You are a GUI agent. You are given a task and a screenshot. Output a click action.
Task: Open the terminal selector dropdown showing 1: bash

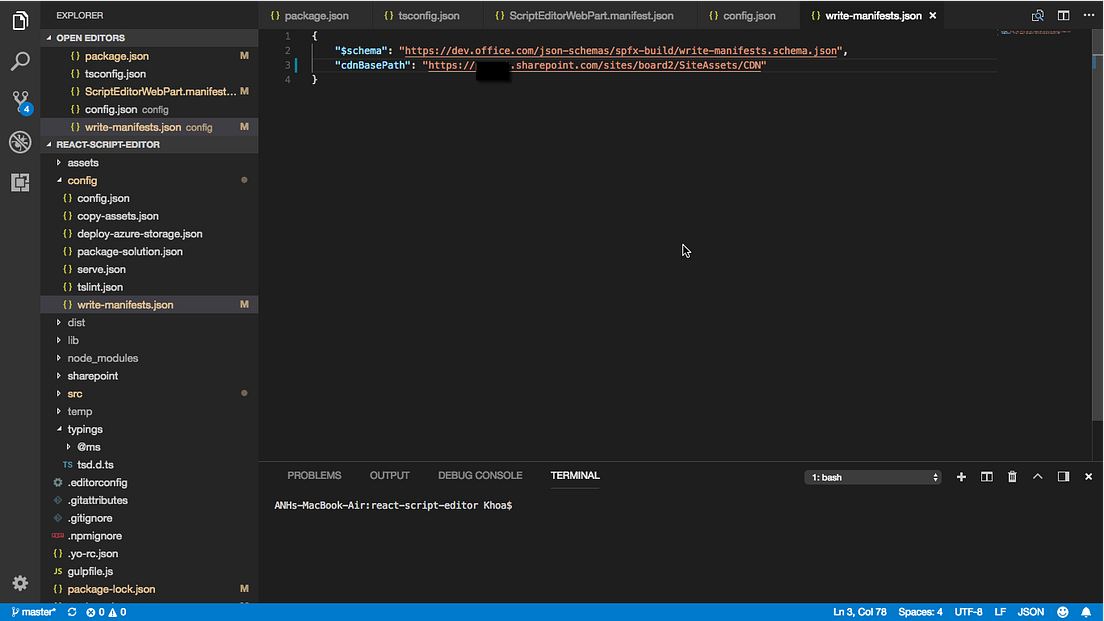coord(872,477)
